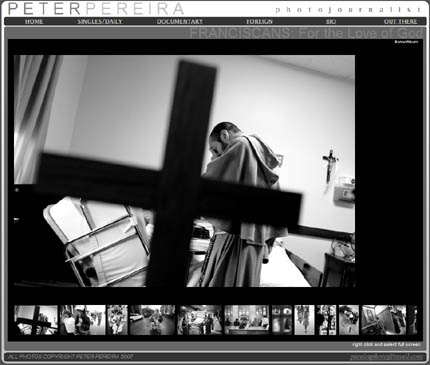Select ninth narrow thumbnail in strip
This screenshot has width=430, height=365.
pyautogui.click(x=326, y=320)
